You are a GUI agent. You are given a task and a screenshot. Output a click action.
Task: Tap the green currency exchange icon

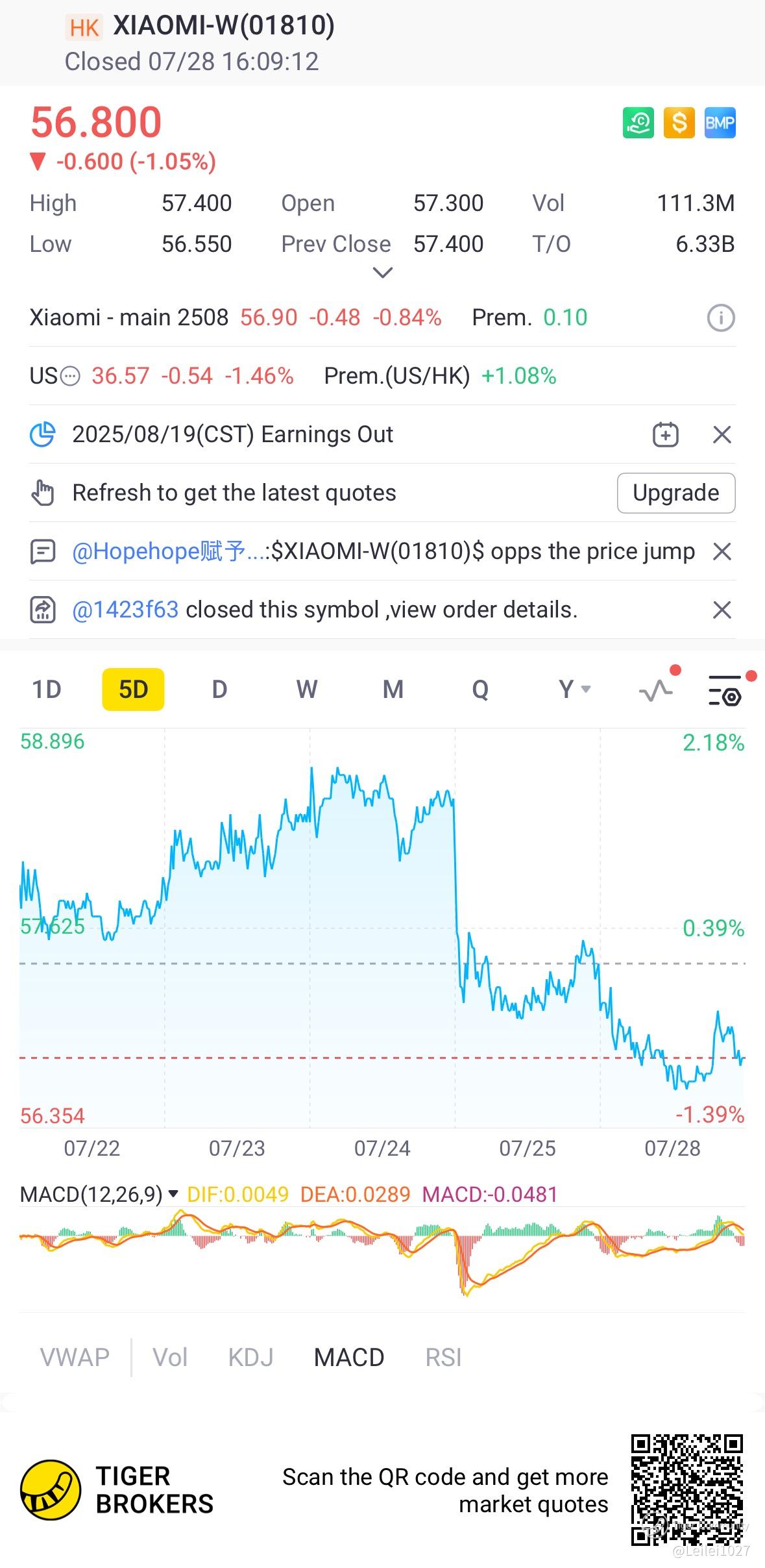pyautogui.click(x=638, y=123)
